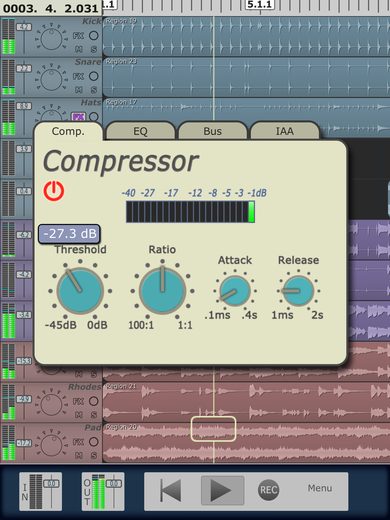390x520 pixels.
Task: Click the -27.3 dB value field
Action: click(69, 234)
